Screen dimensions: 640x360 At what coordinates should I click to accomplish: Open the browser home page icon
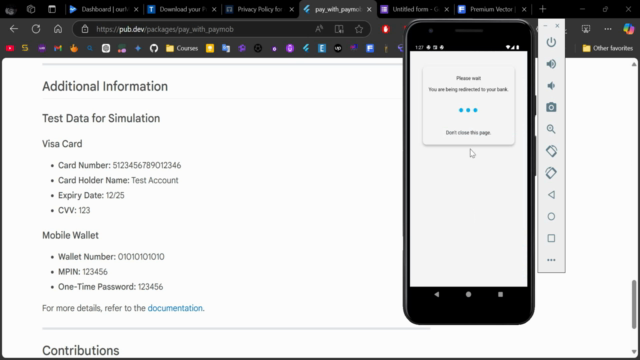[58, 29]
